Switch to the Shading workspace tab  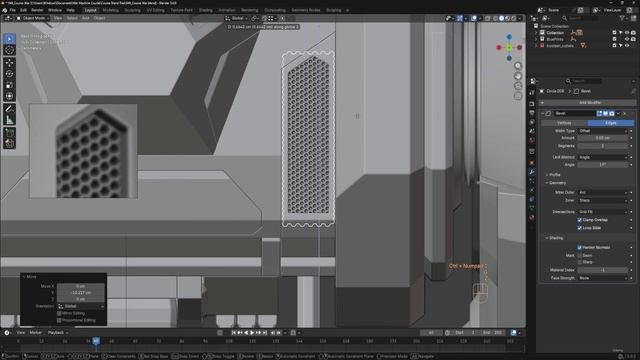pos(206,10)
